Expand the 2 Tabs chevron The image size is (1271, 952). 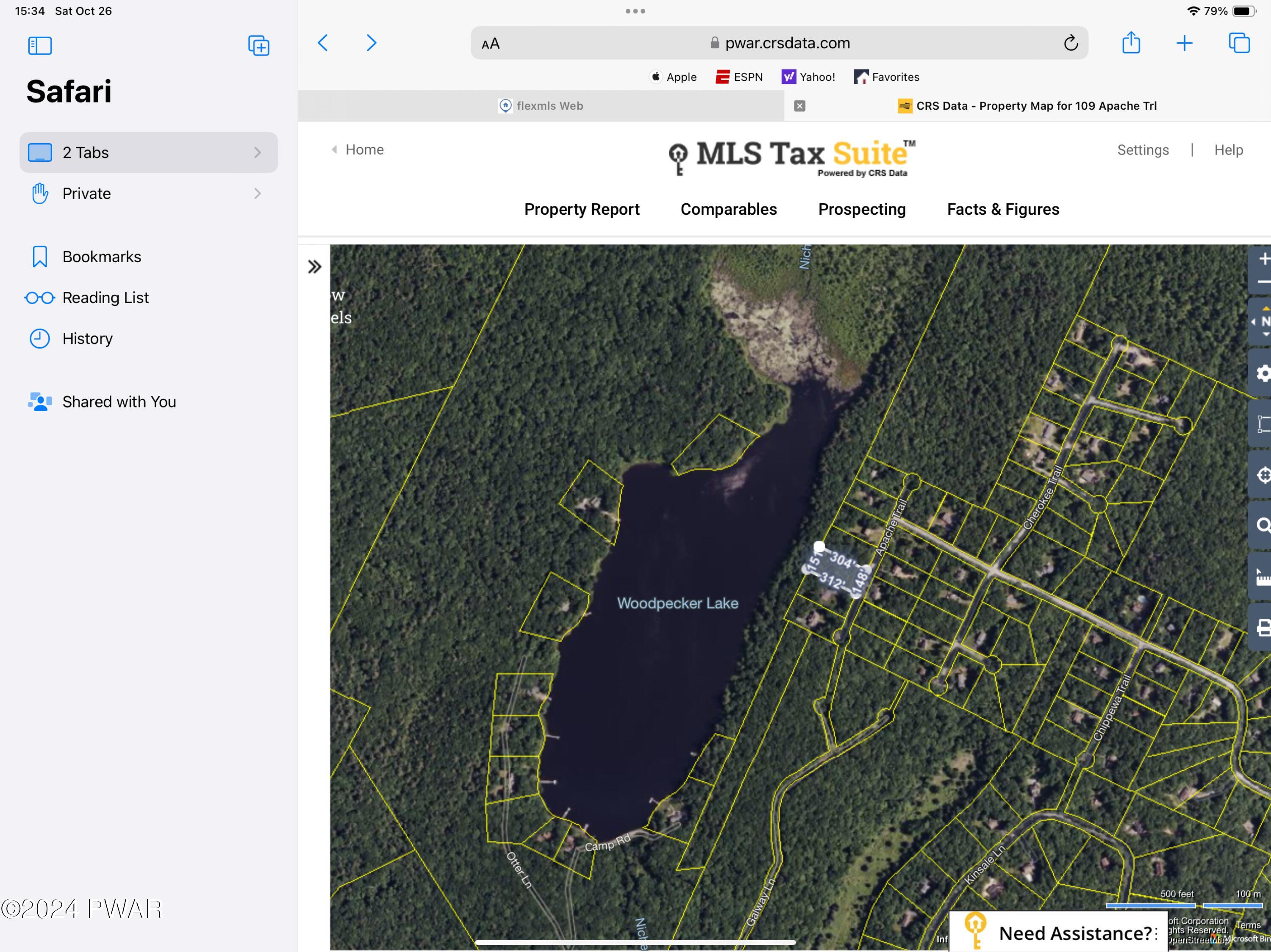click(258, 152)
